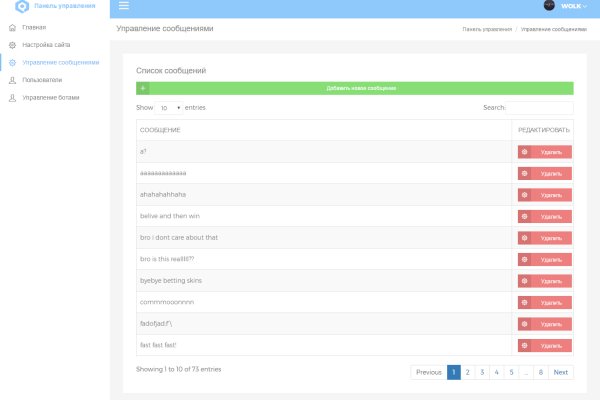Sort the table by the СООБЩЕНИЕ column header
This screenshot has width=600, height=400.
point(160,130)
